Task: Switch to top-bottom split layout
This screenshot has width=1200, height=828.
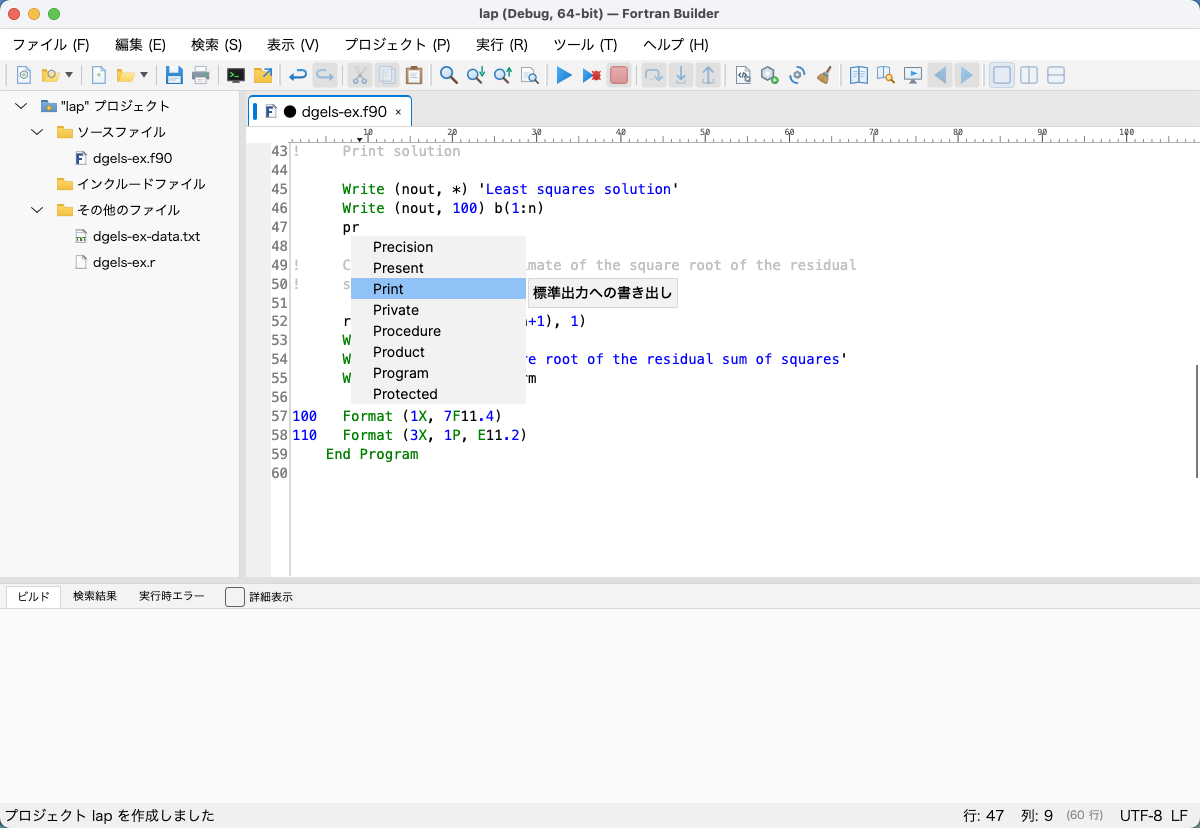Action: (x=1055, y=75)
